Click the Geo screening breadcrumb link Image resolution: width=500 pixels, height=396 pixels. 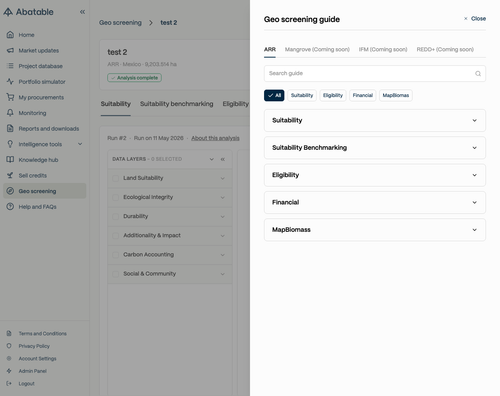coord(120,23)
